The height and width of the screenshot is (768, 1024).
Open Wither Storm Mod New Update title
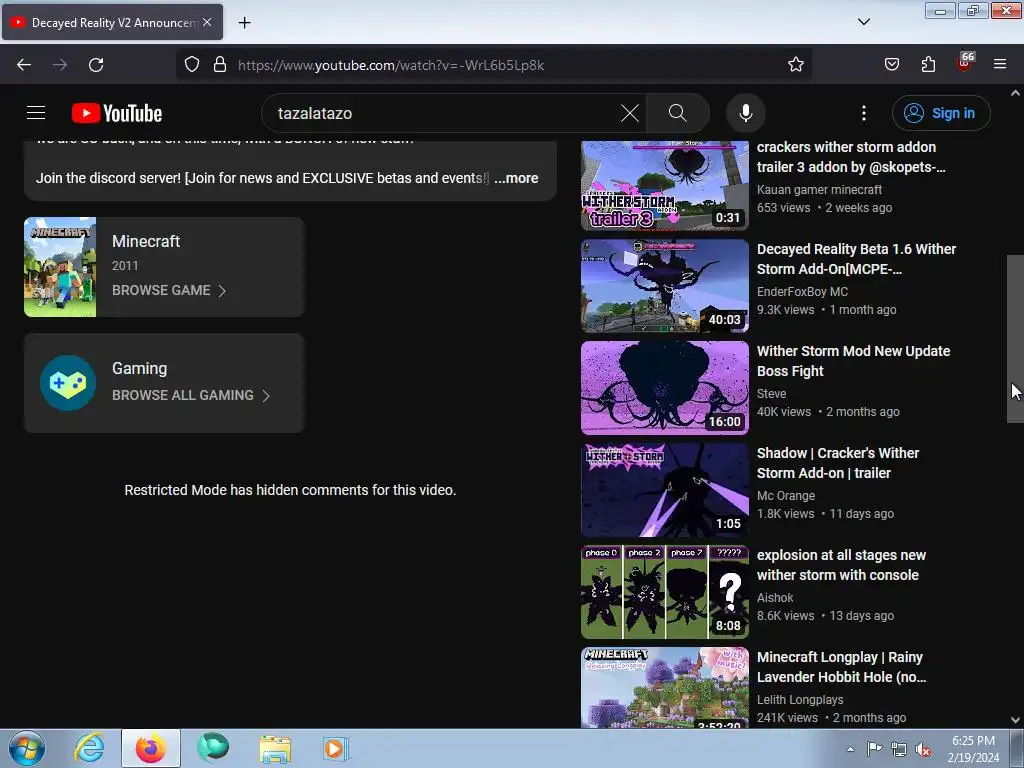pos(853,361)
